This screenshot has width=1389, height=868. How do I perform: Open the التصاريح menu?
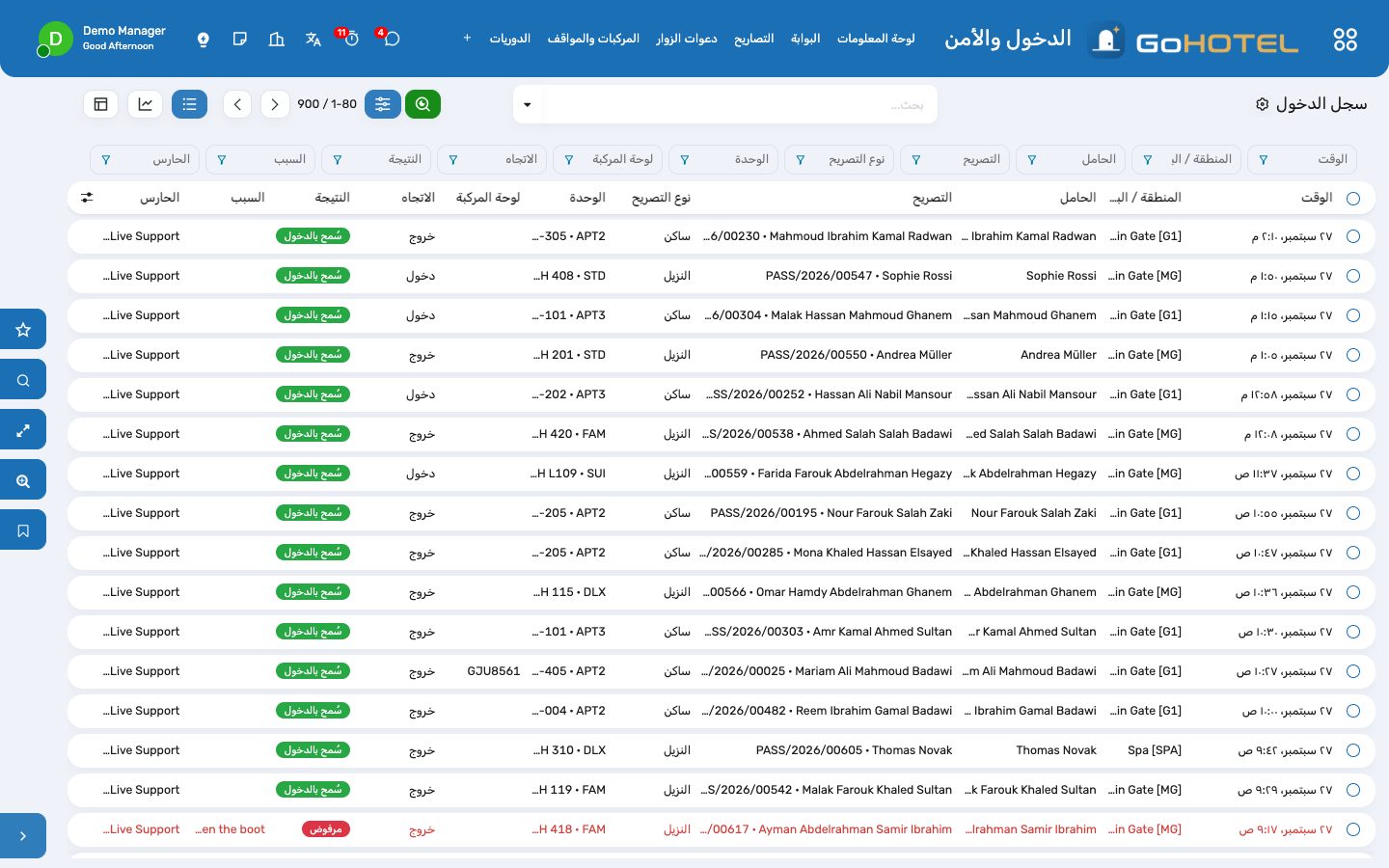click(754, 39)
